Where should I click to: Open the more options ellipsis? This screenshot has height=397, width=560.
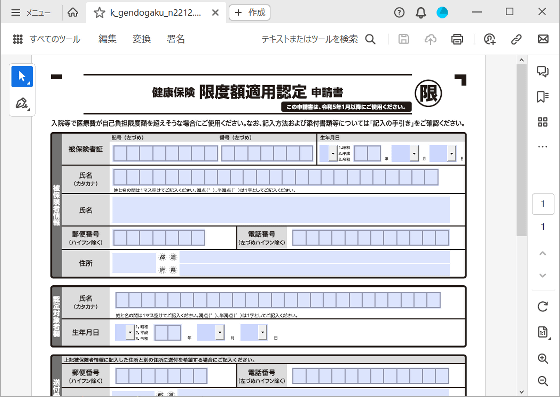point(542,146)
